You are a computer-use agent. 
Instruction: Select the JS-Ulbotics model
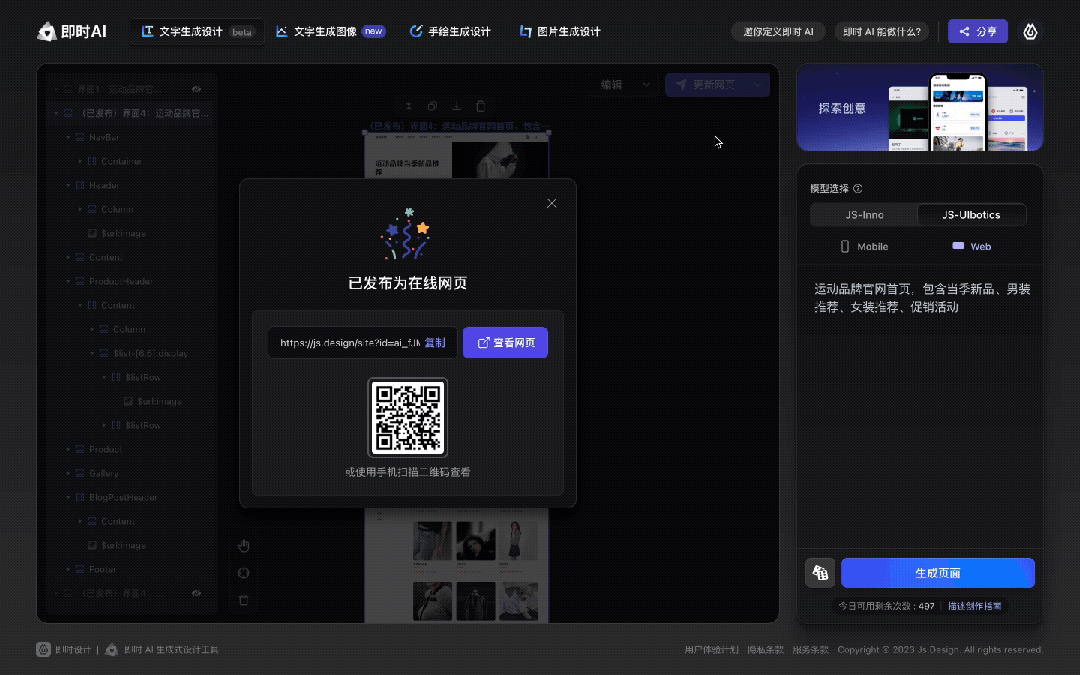[x=971, y=215]
